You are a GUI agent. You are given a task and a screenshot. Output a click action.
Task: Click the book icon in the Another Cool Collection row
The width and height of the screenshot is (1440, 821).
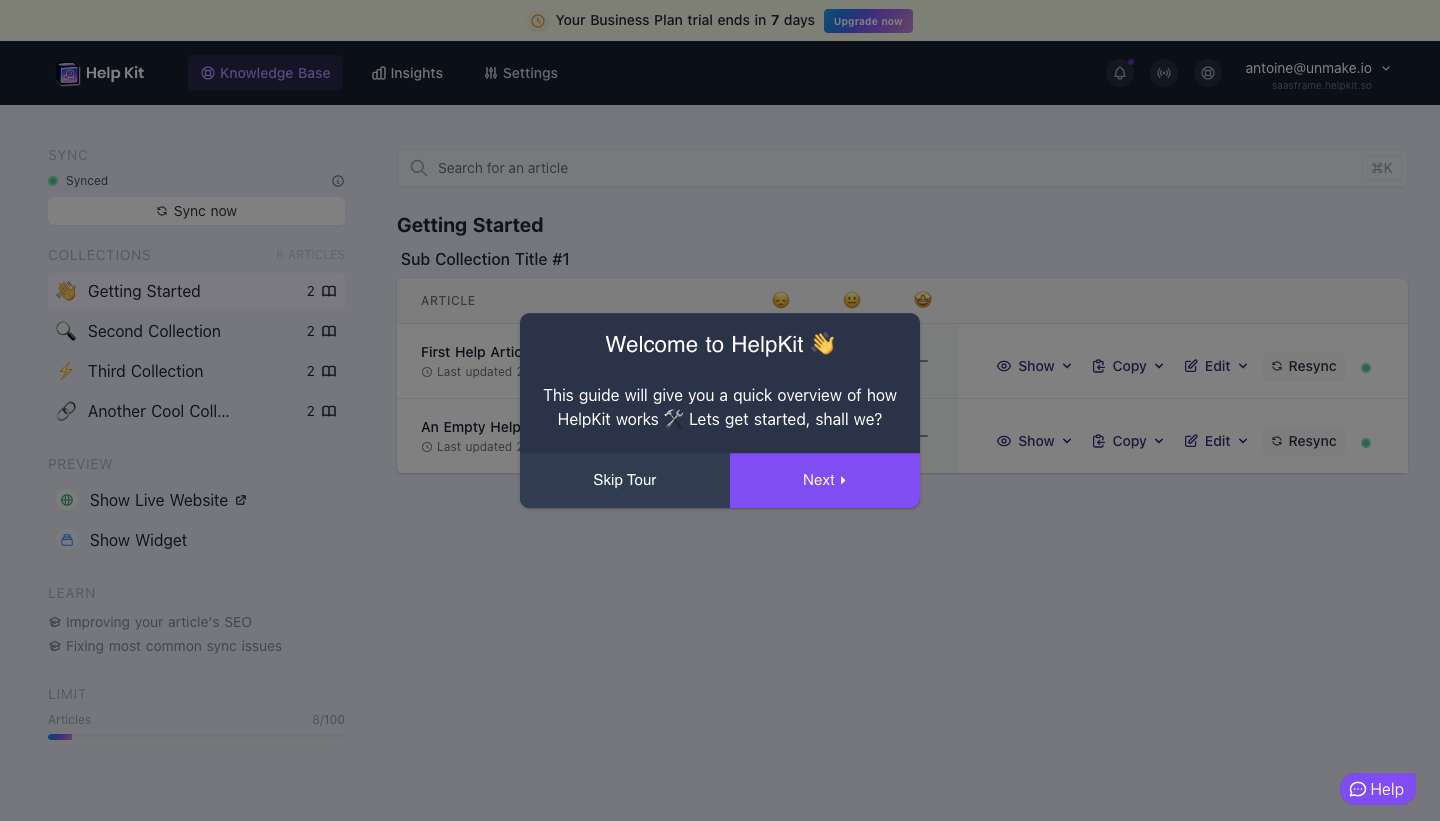click(x=329, y=411)
